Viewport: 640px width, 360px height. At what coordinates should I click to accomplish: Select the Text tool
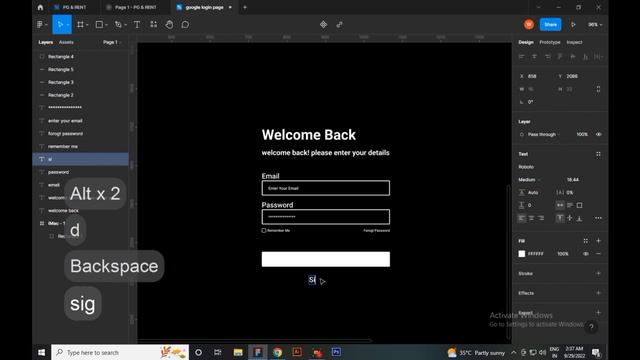coord(137,24)
